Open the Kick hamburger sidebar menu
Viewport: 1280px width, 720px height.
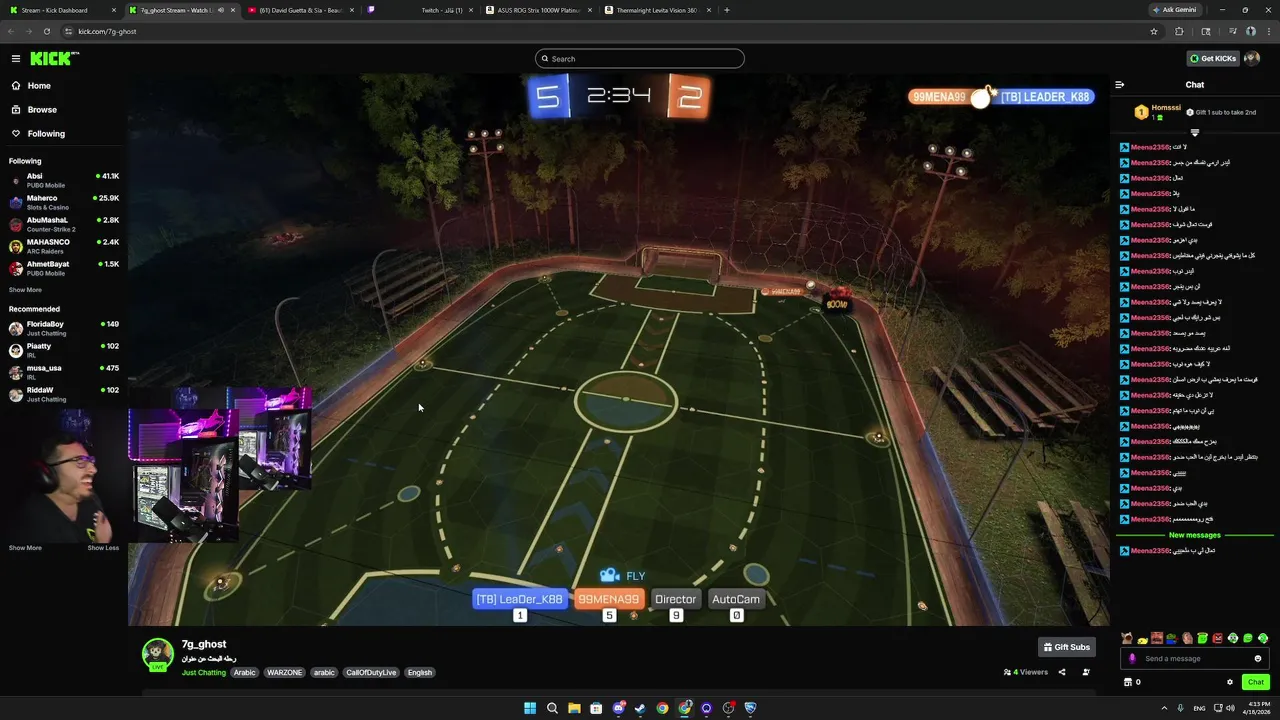click(x=16, y=59)
